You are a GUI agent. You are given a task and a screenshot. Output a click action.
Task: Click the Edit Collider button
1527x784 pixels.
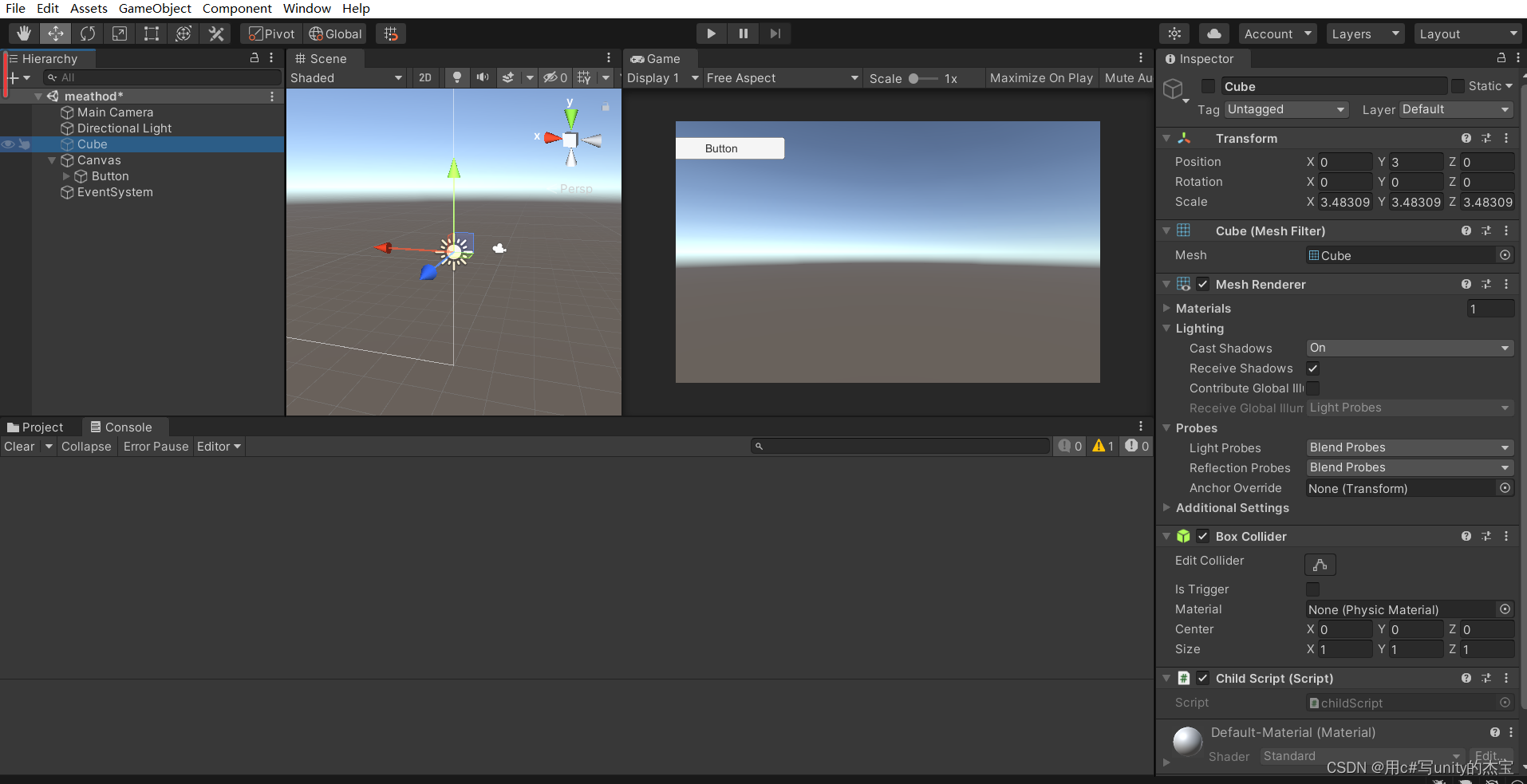[1320, 565]
